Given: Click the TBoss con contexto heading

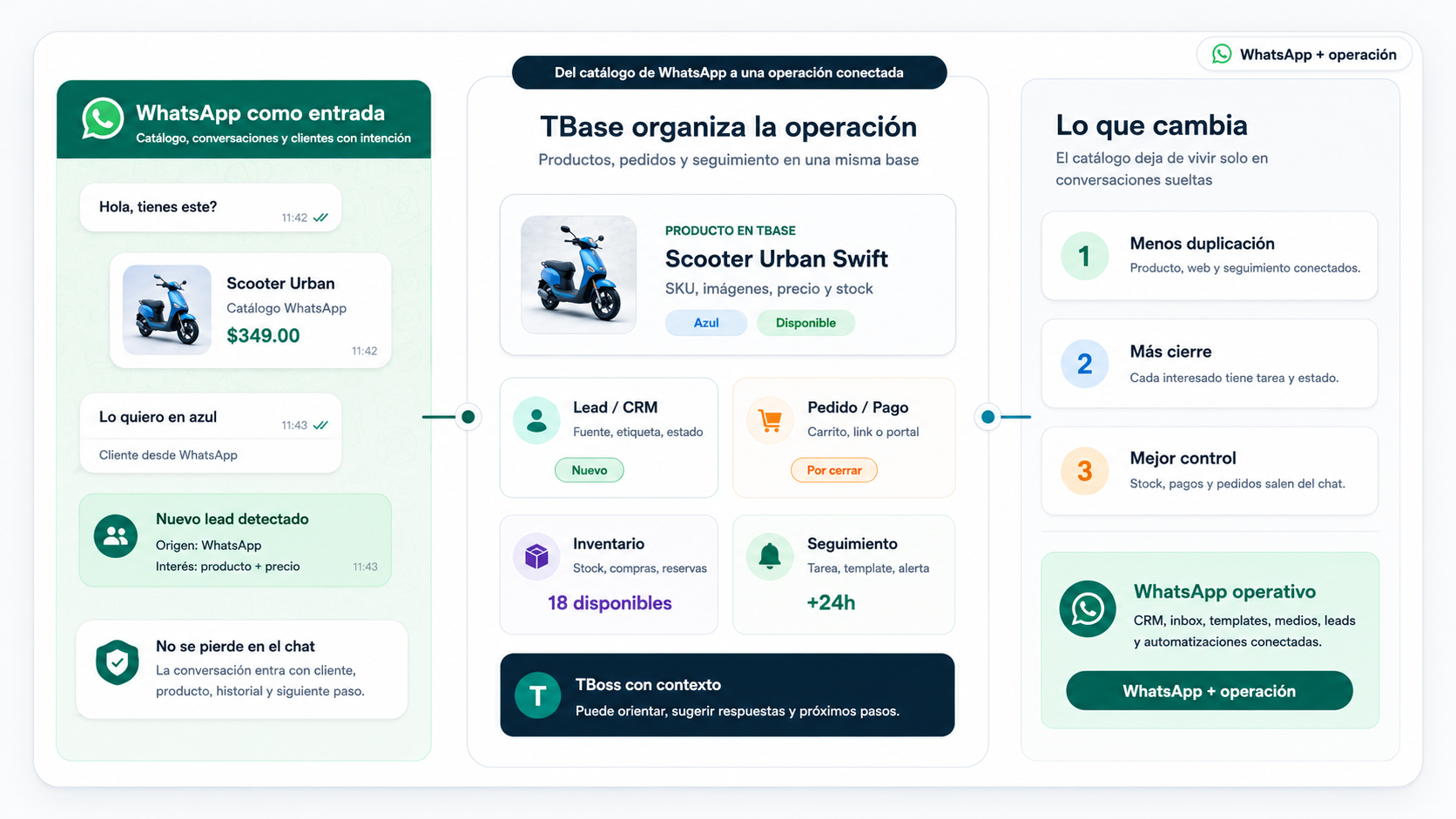Looking at the screenshot, I should point(649,685).
